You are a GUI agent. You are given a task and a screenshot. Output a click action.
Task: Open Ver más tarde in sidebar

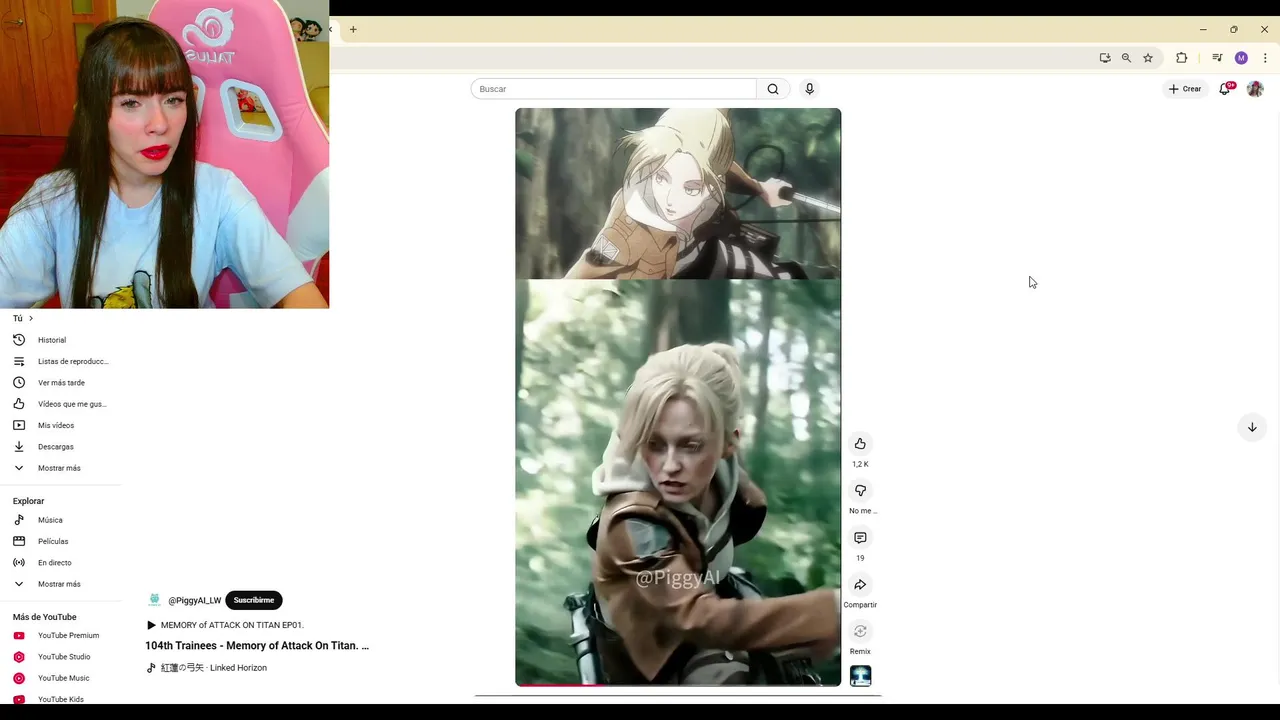(62, 383)
